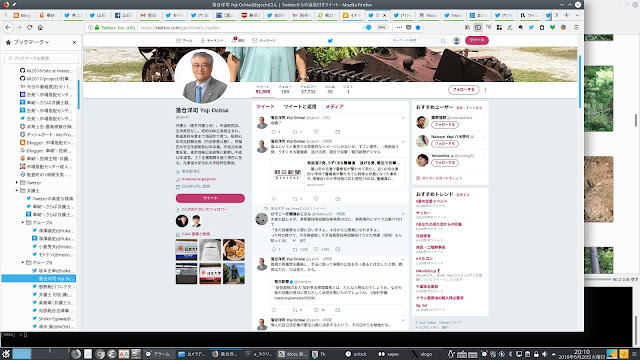Click the pink ツイート button in header
This screenshot has width=640, height=360.
tap(476, 40)
